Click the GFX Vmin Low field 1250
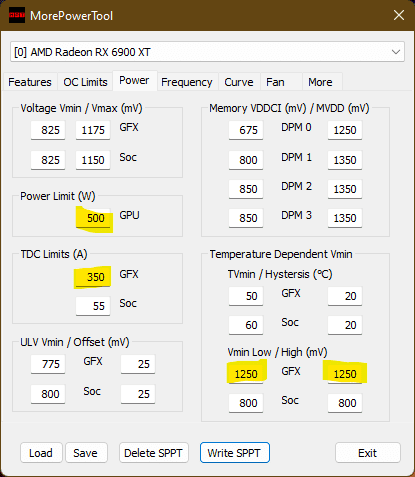This screenshot has width=415, height=477. pos(246,374)
